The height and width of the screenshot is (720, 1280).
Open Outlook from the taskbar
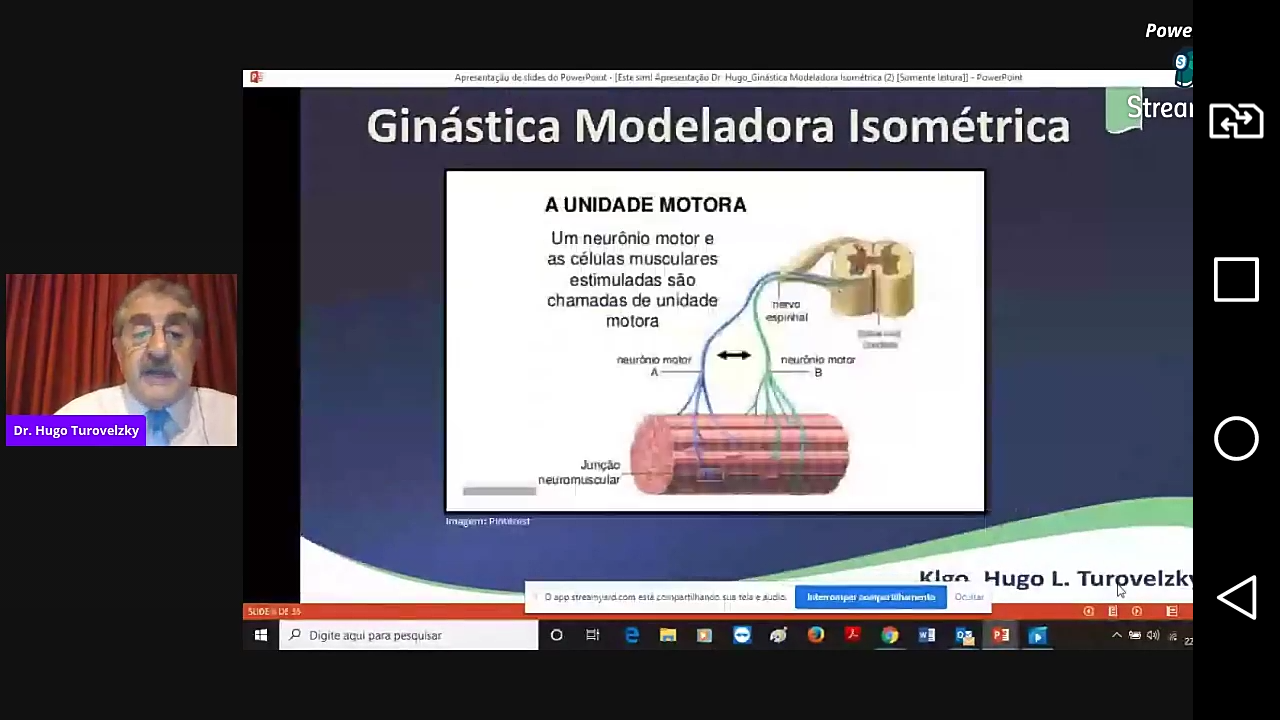click(964, 635)
